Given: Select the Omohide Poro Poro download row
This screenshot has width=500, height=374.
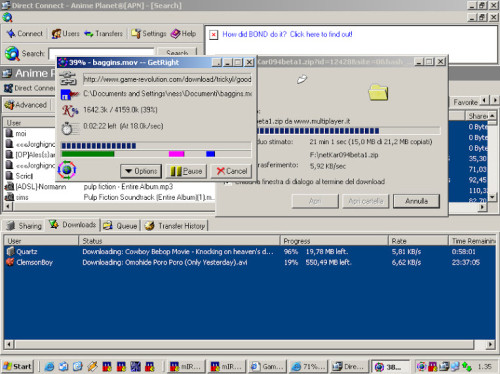Looking at the screenshot, I should click(x=250, y=262).
